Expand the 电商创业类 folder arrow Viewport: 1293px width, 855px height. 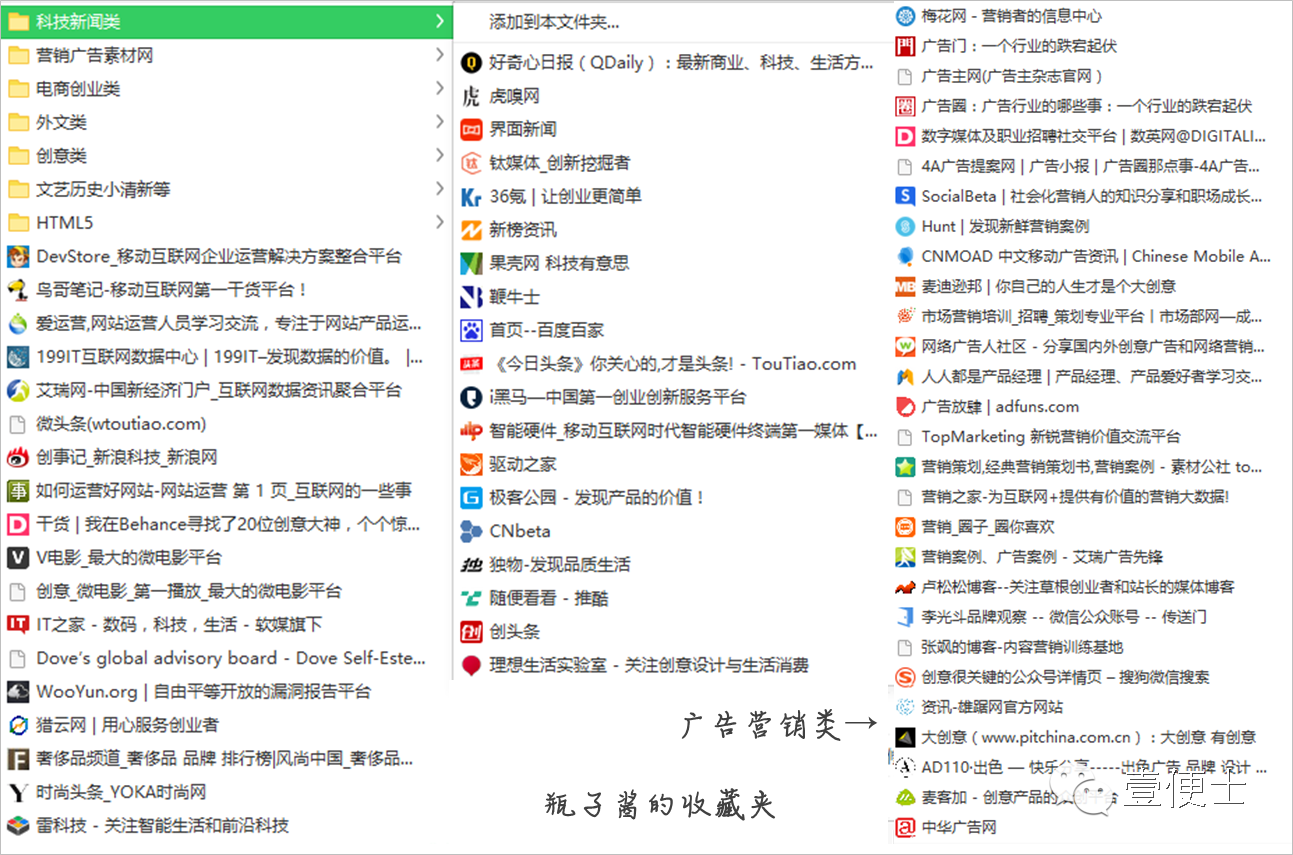pos(440,88)
